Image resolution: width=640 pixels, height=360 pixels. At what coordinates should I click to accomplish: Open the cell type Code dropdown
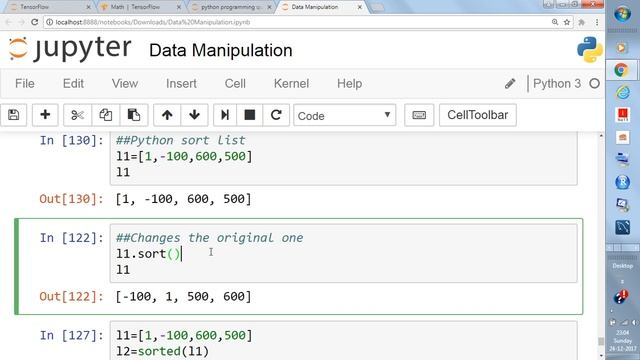344,116
